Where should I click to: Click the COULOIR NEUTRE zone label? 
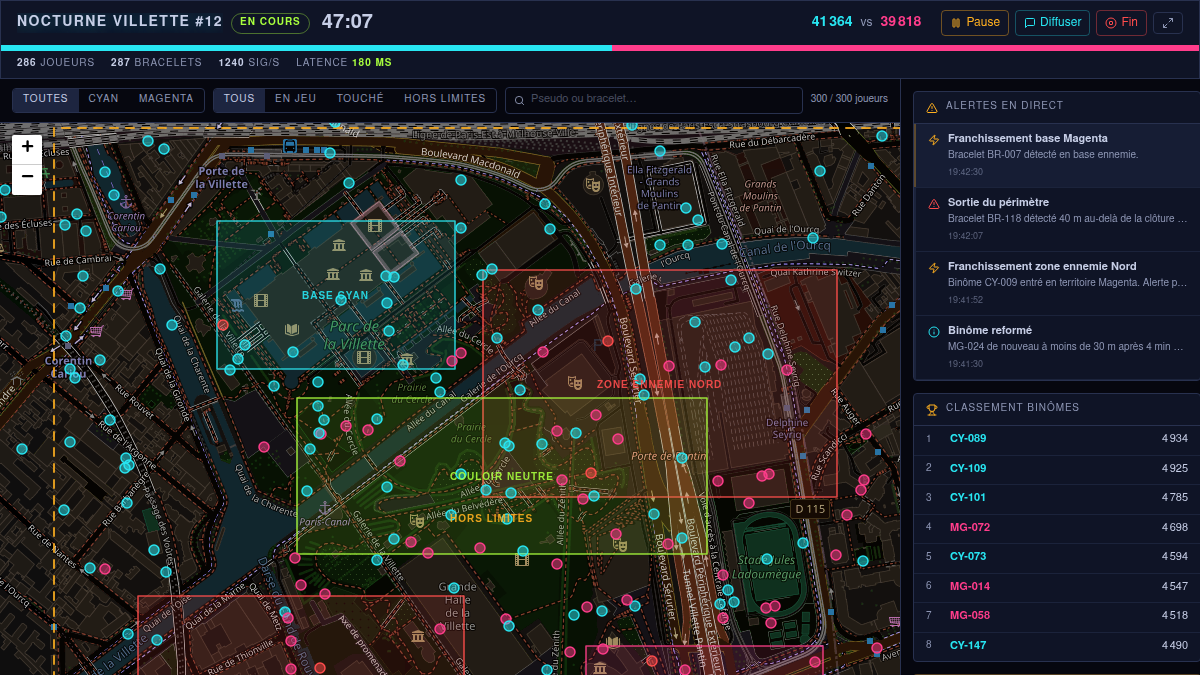tap(501, 477)
